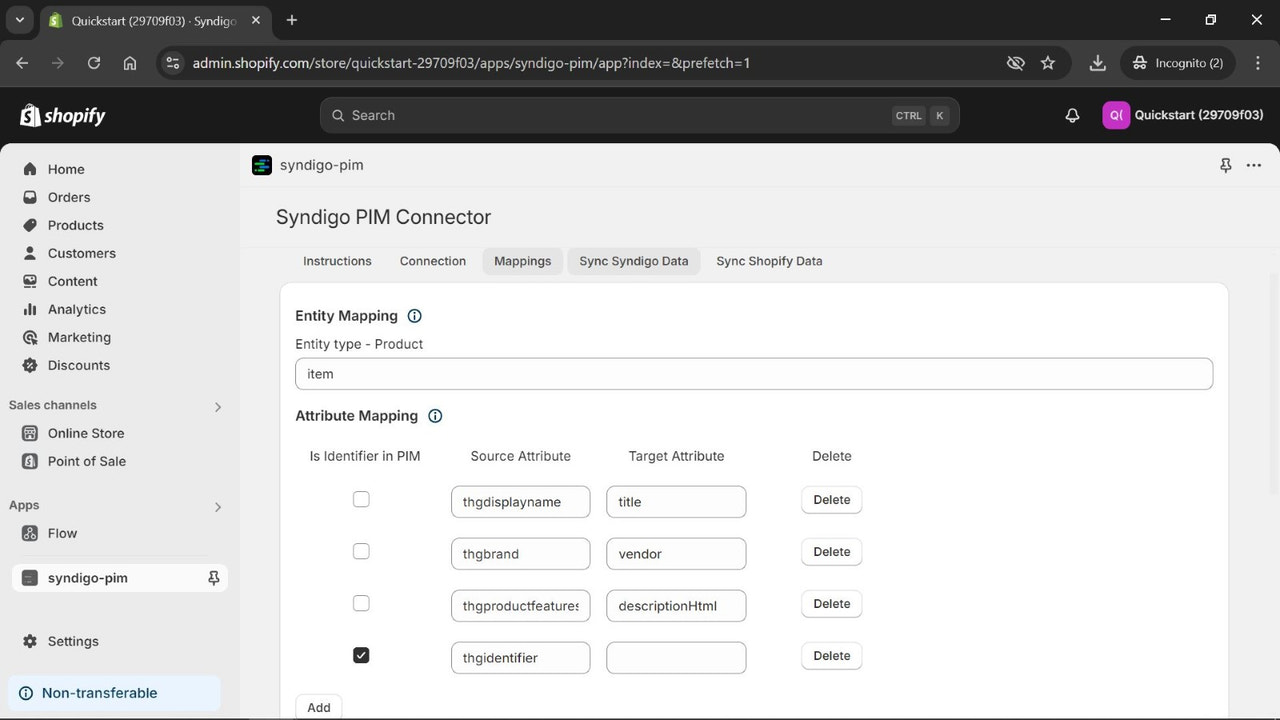Click the browser back arrow

22,63
